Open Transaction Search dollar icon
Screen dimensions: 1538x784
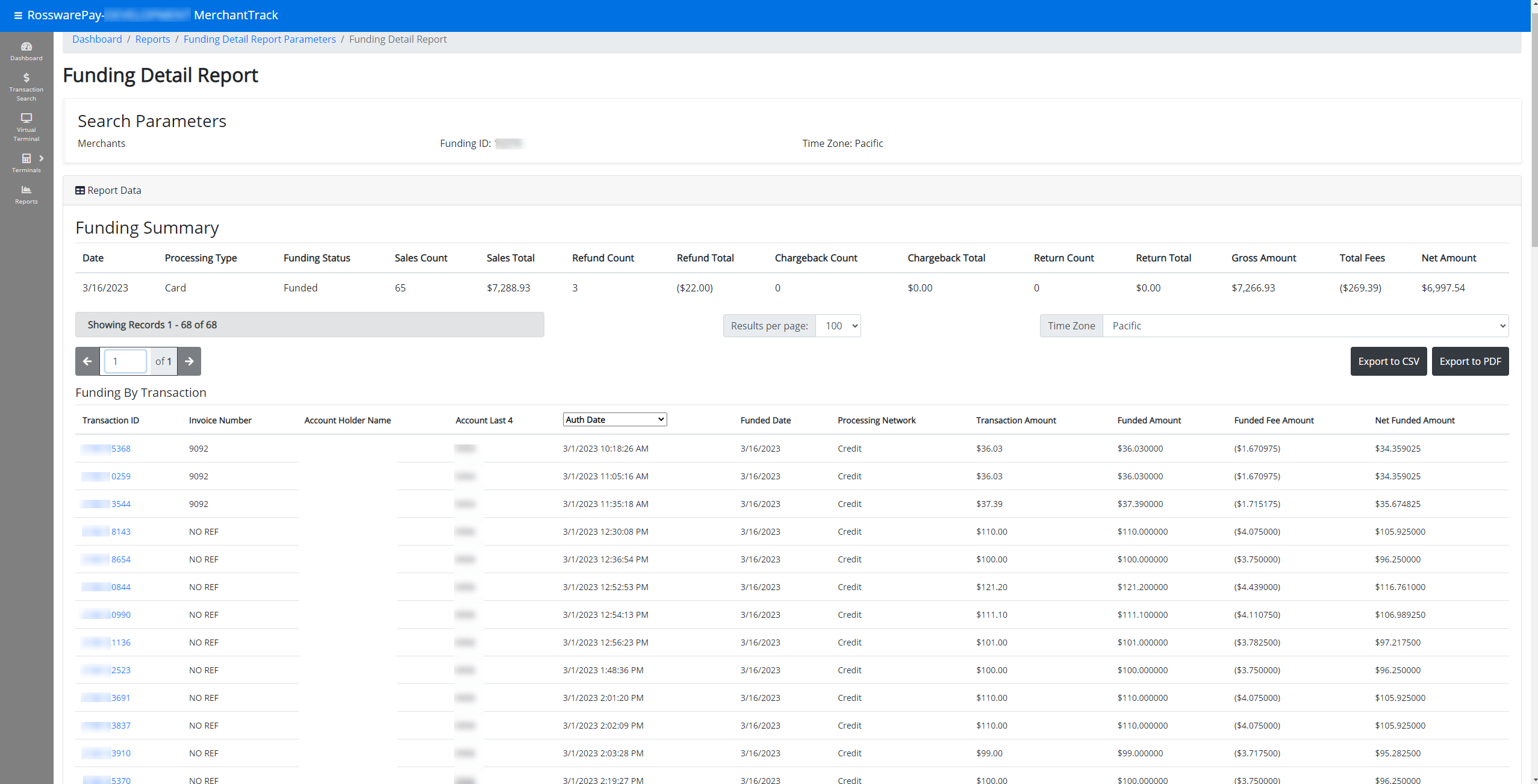[x=26, y=78]
